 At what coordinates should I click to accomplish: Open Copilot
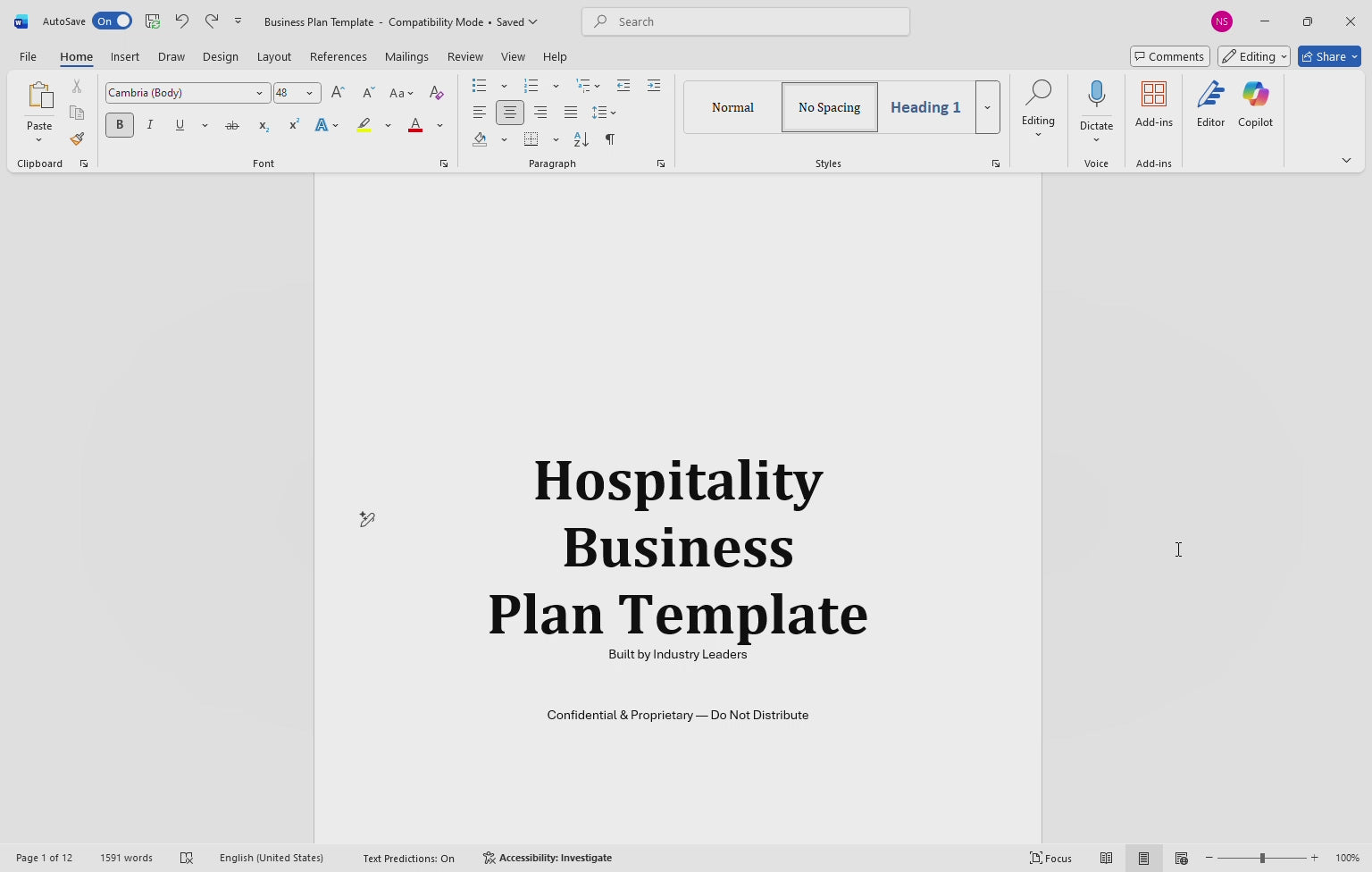(1255, 103)
